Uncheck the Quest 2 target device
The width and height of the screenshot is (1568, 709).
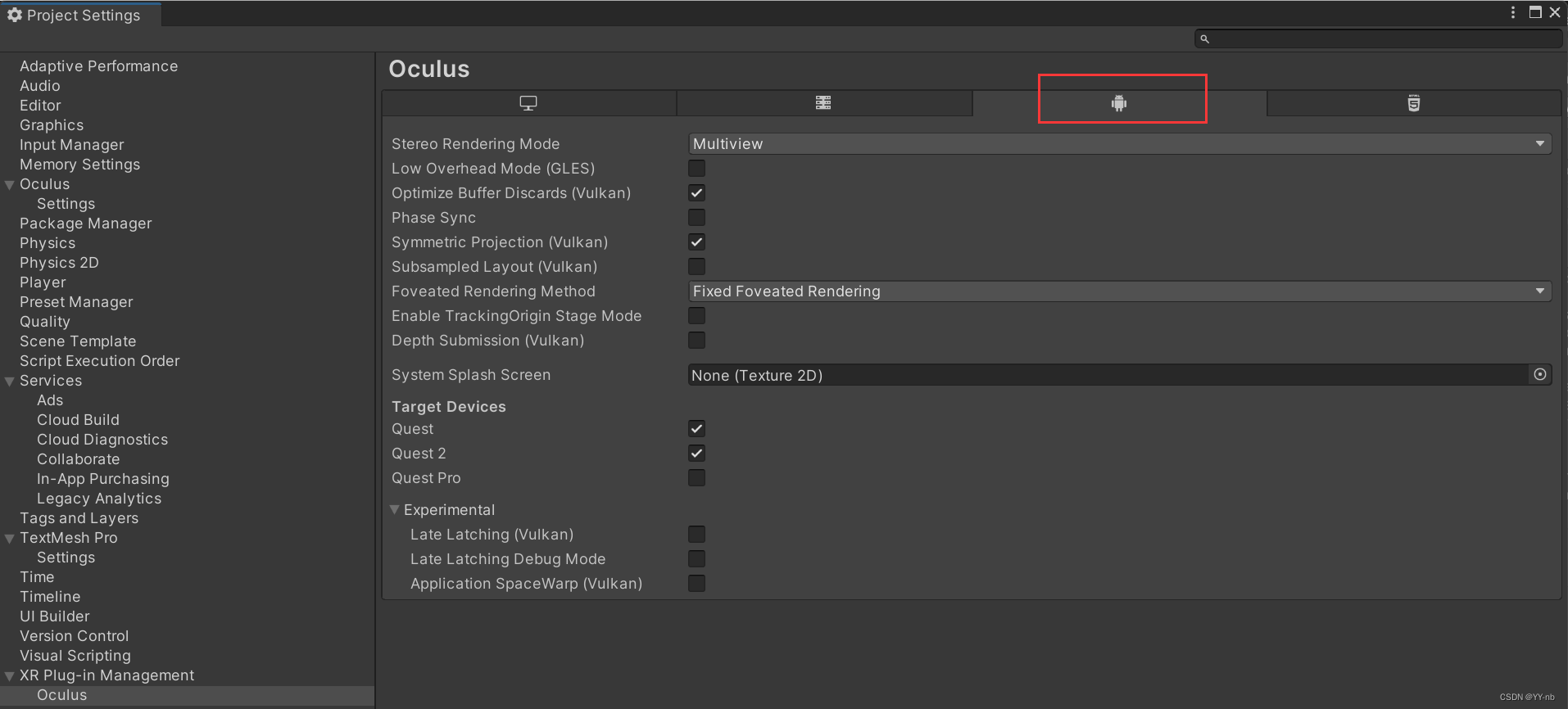(696, 454)
